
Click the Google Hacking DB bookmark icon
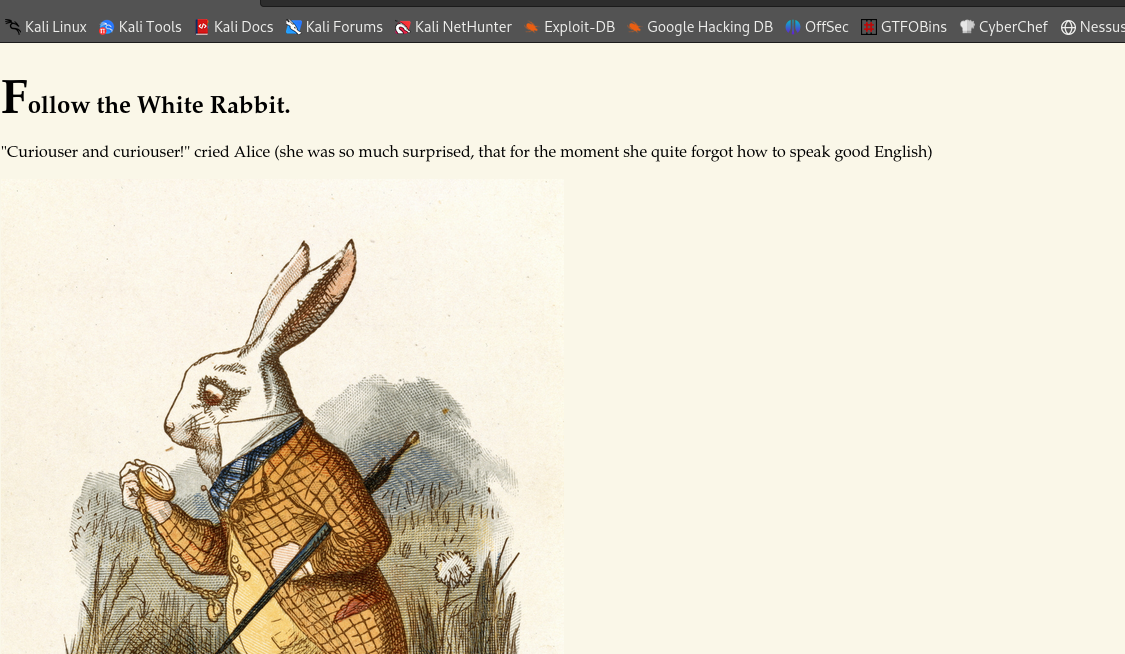click(x=634, y=27)
